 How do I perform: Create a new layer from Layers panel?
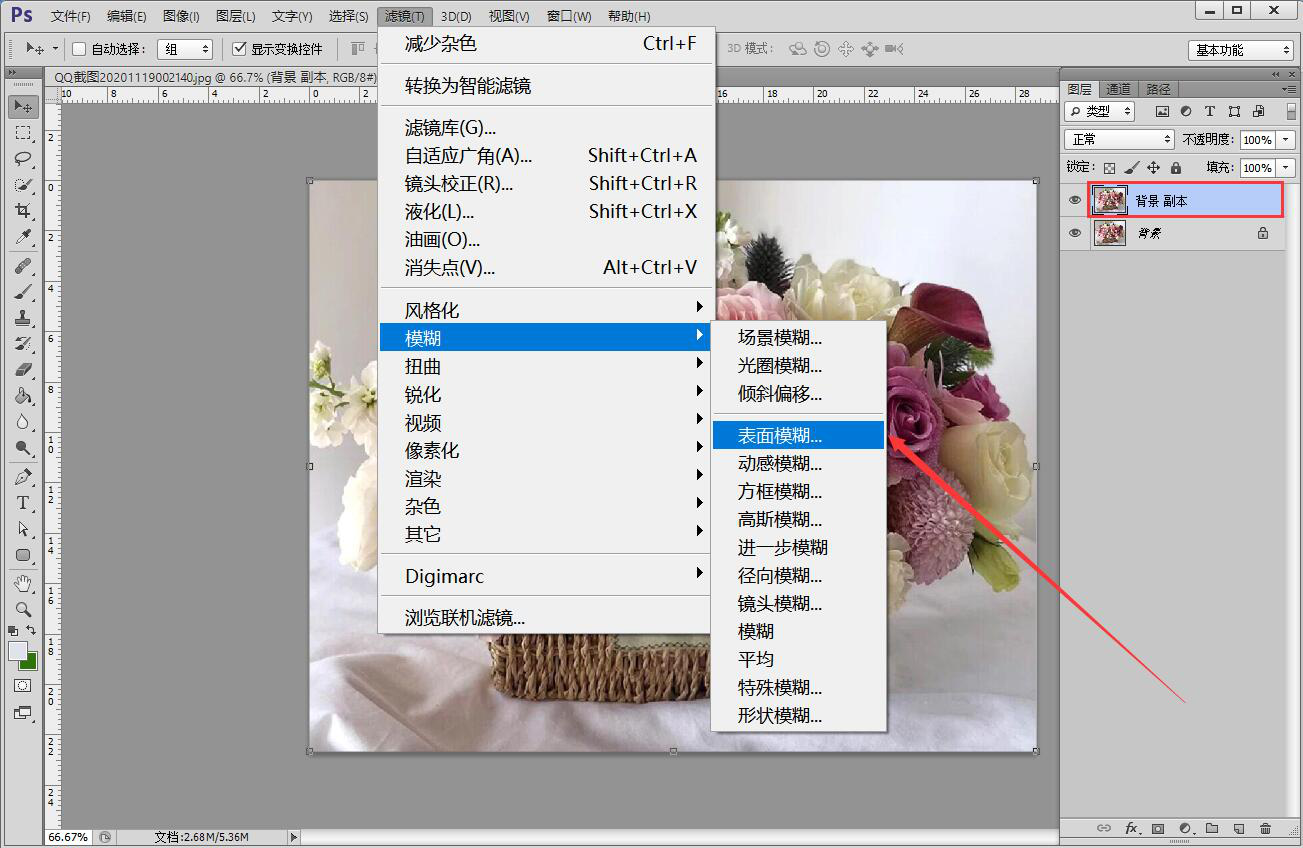(1238, 828)
